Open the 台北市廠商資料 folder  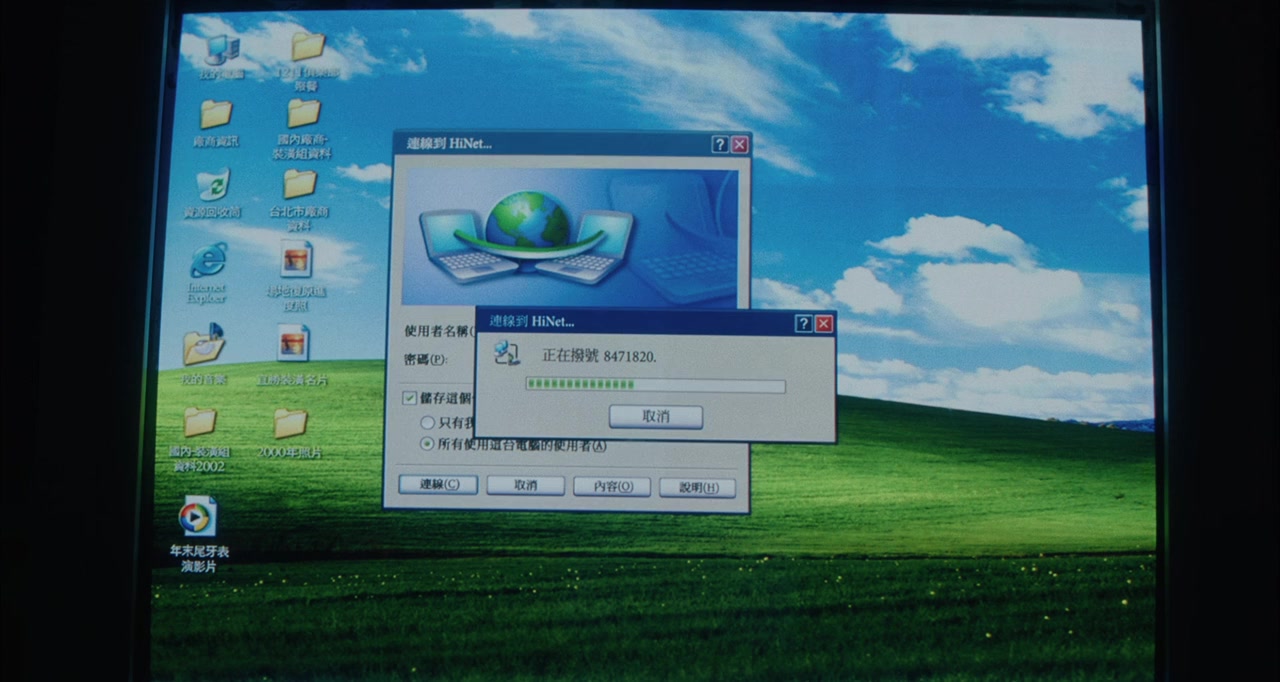(300, 185)
